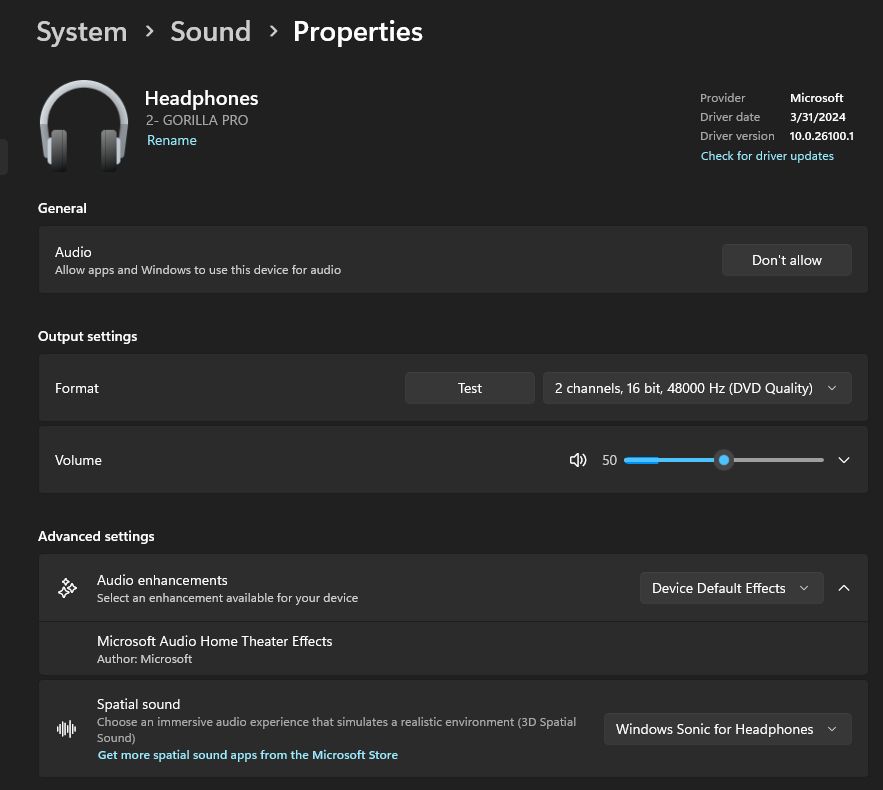The image size is (883, 790).
Task: Open Windows Sonic for Headphones dropdown
Action: pyautogui.click(x=727, y=729)
